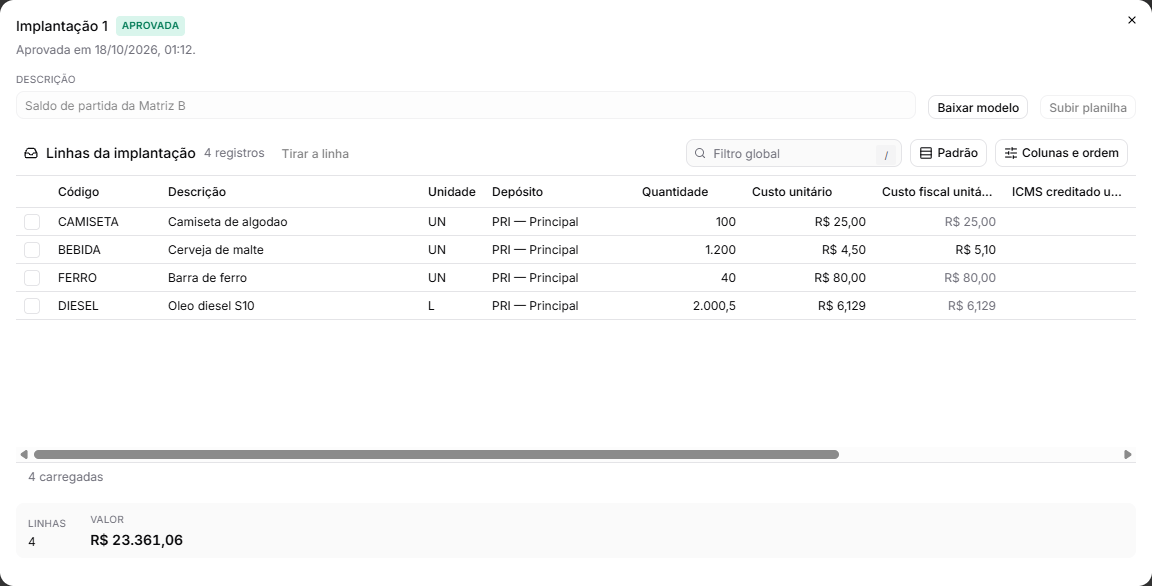The height and width of the screenshot is (586, 1152).
Task: Click the ICMS creditado column header
Action: (1067, 192)
